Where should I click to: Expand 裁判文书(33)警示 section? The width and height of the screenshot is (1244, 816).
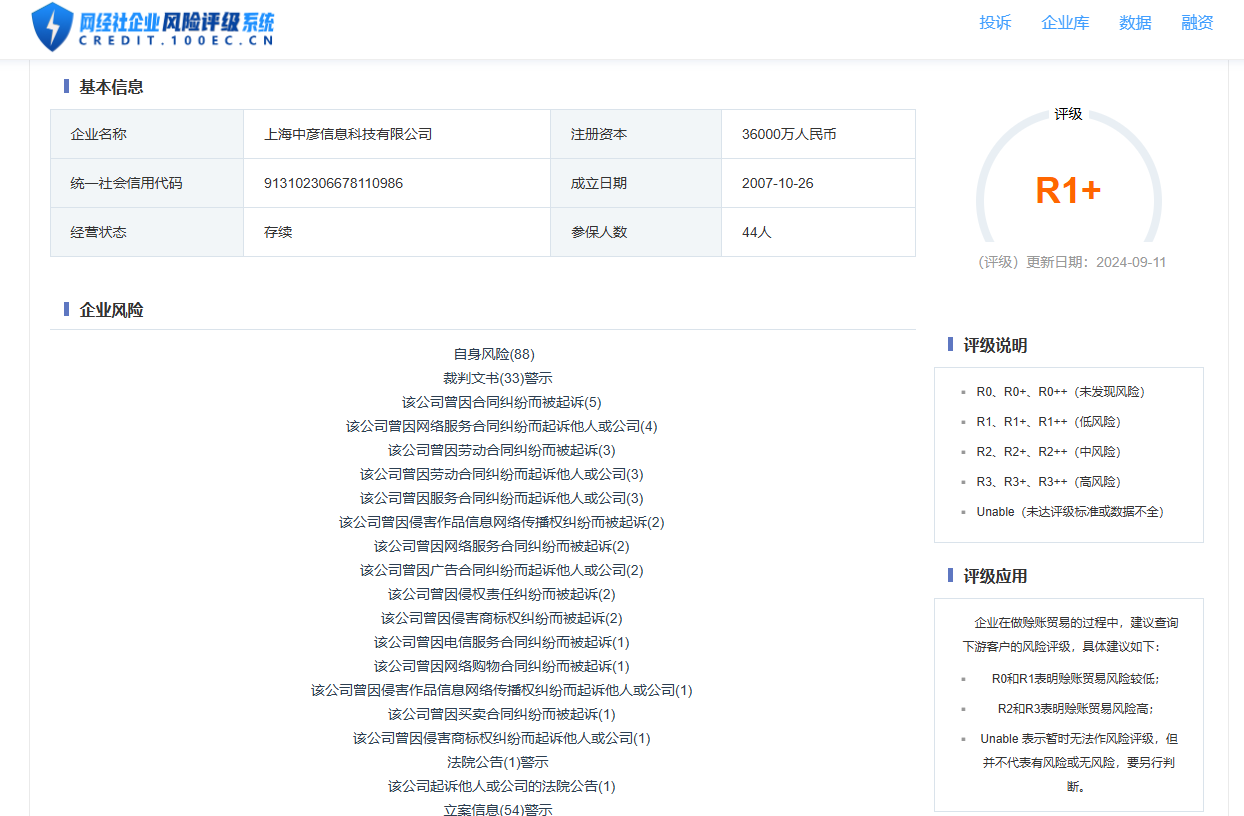tap(498, 378)
